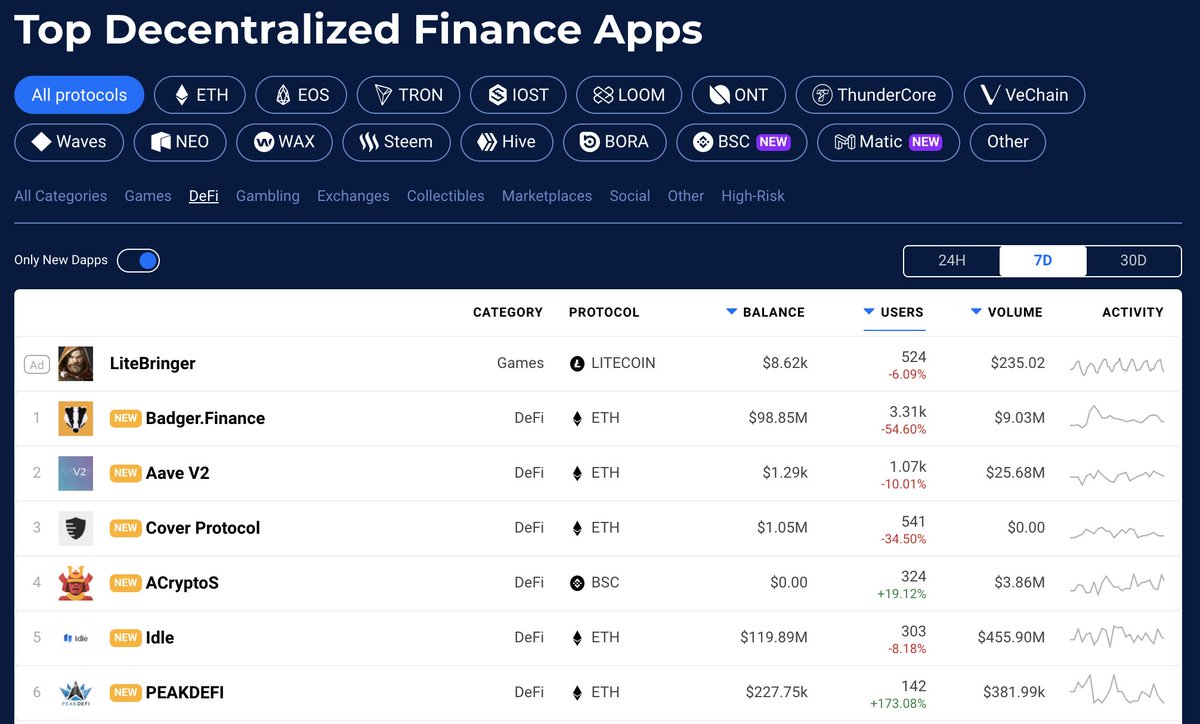Click the Idle logo icon
Image resolution: width=1200 pixels, height=724 pixels.
coord(76,638)
